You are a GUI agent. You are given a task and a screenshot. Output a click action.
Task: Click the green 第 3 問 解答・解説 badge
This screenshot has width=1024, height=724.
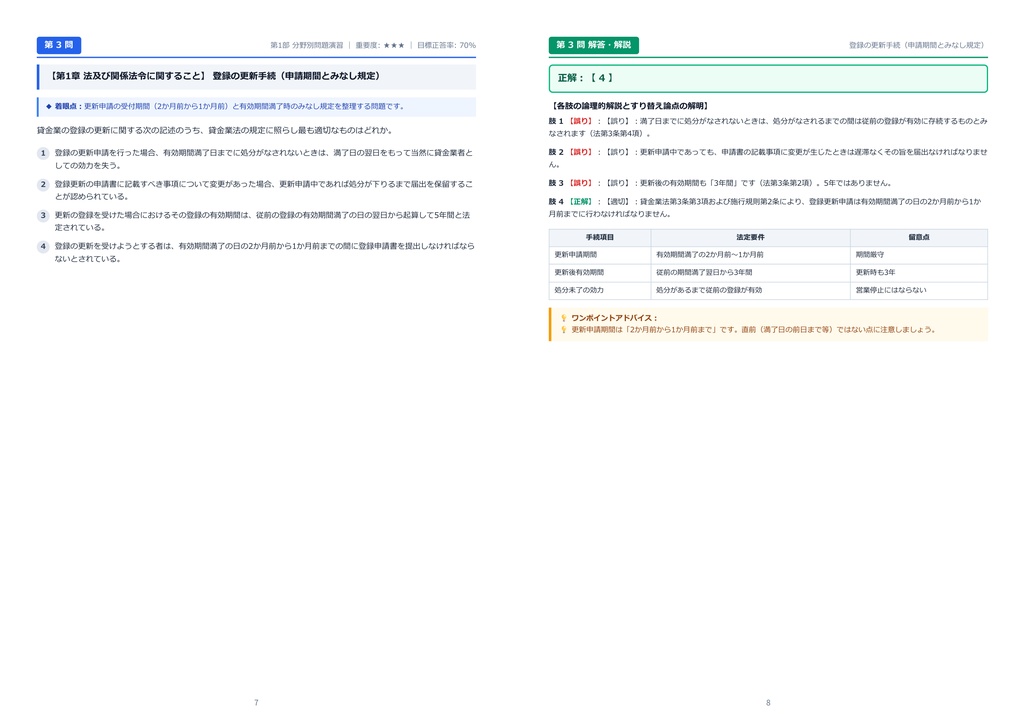pyautogui.click(x=593, y=45)
